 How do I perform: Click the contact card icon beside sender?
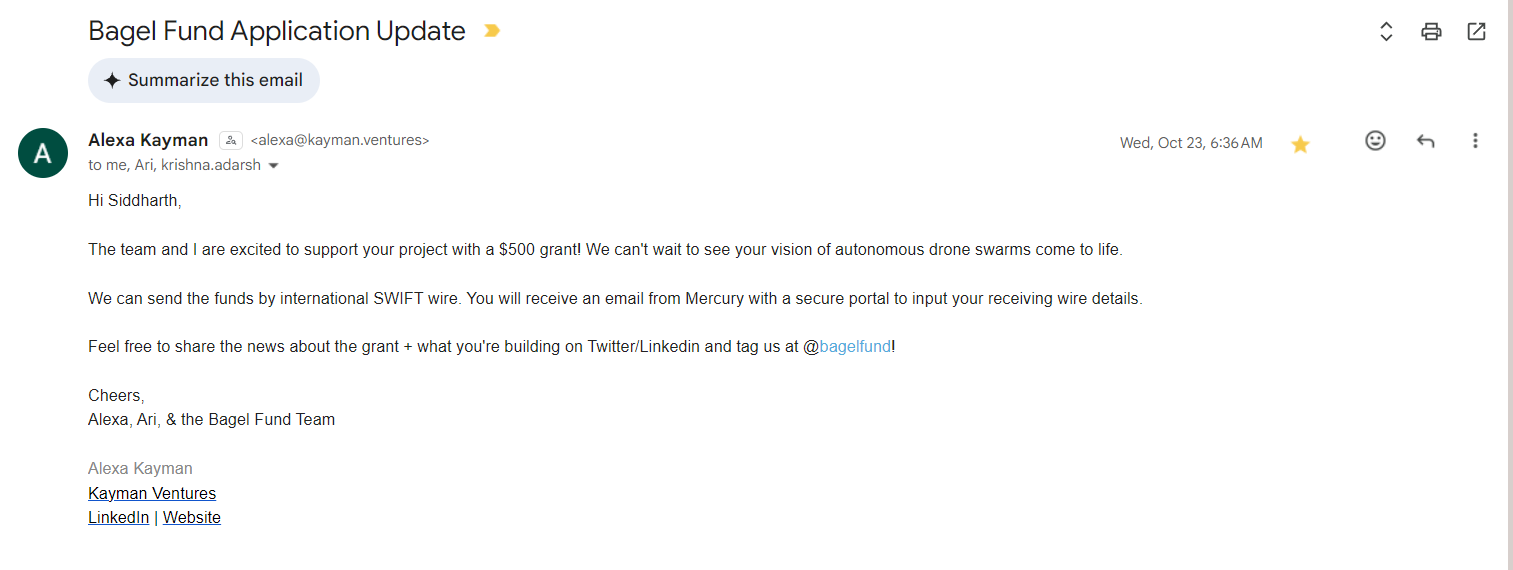(231, 140)
